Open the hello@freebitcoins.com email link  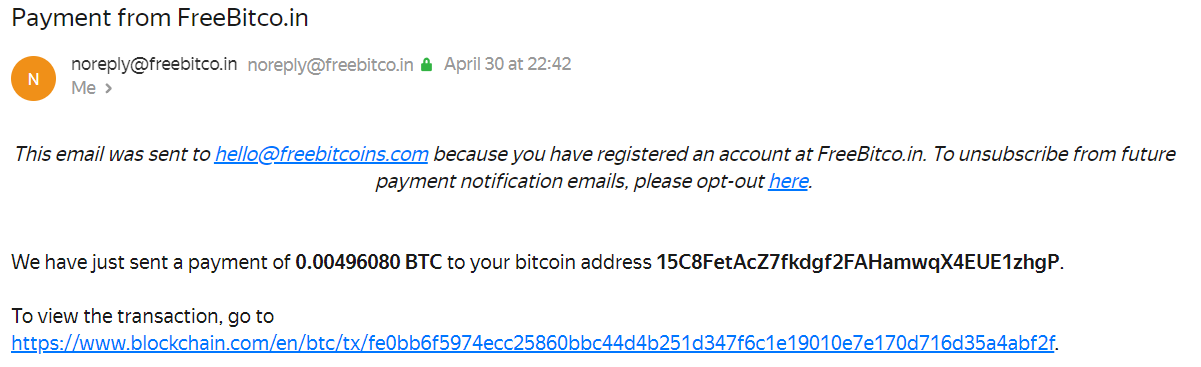pyautogui.click(x=321, y=155)
